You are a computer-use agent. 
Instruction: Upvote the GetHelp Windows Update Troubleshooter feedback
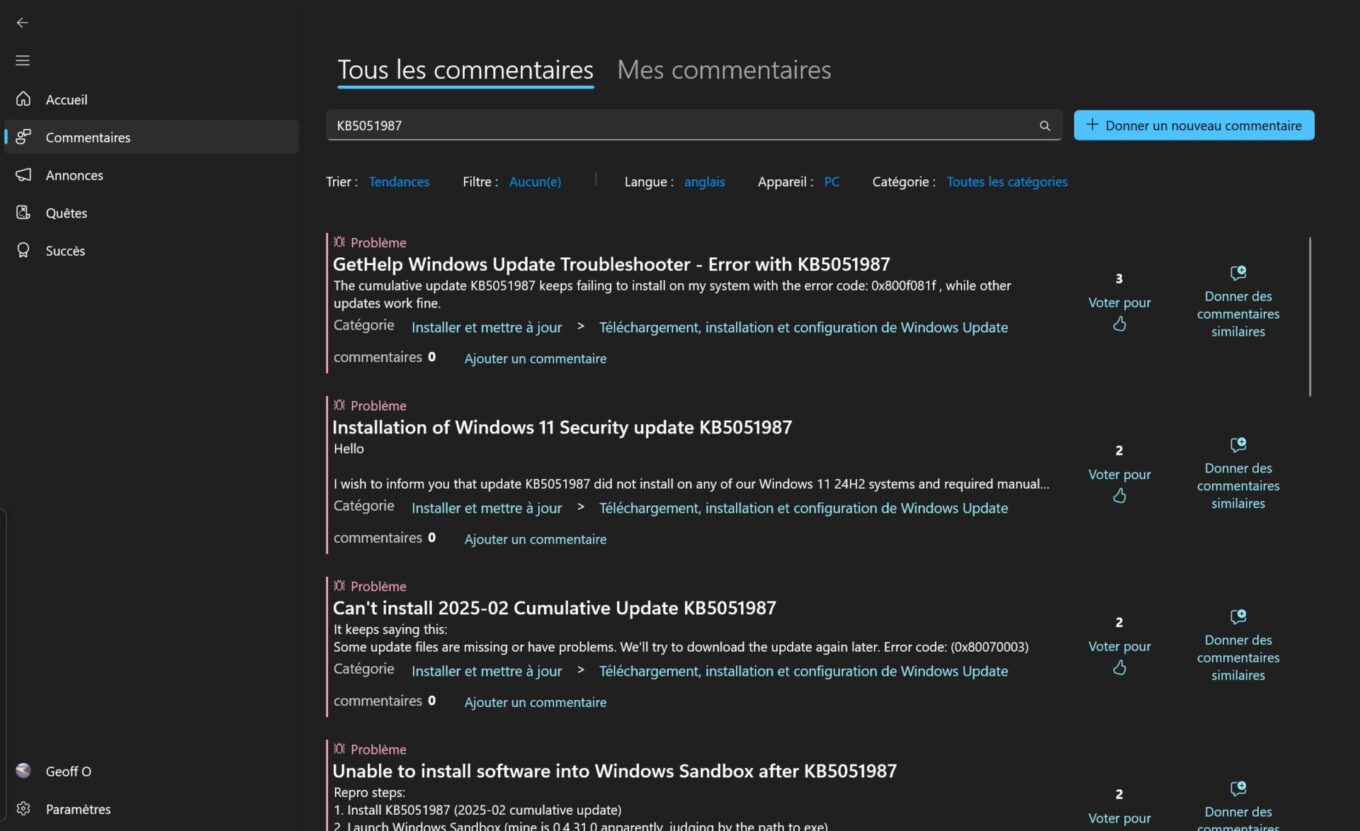pyautogui.click(x=1119, y=323)
